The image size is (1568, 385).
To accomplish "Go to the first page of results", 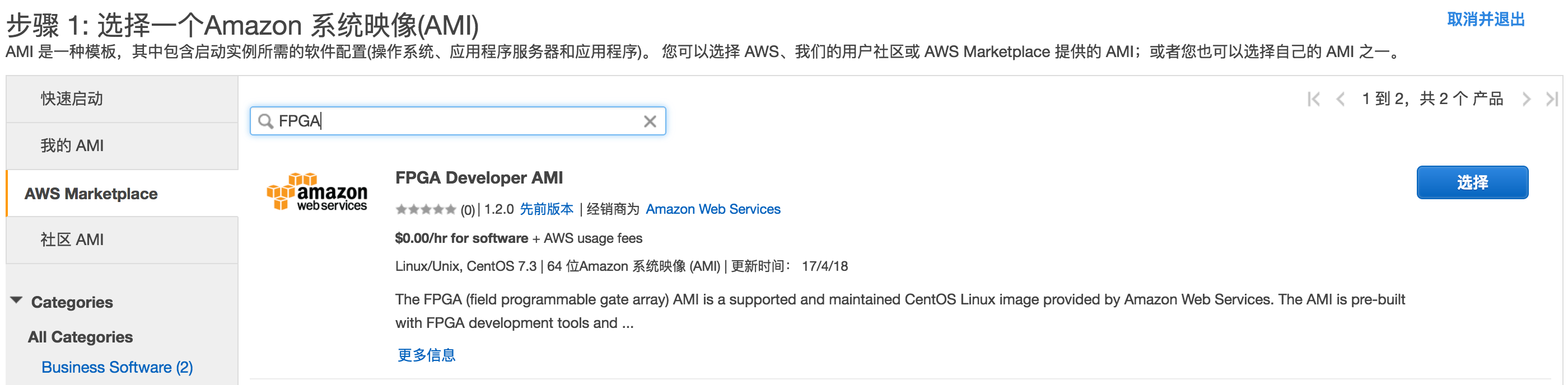I will pyautogui.click(x=1314, y=99).
